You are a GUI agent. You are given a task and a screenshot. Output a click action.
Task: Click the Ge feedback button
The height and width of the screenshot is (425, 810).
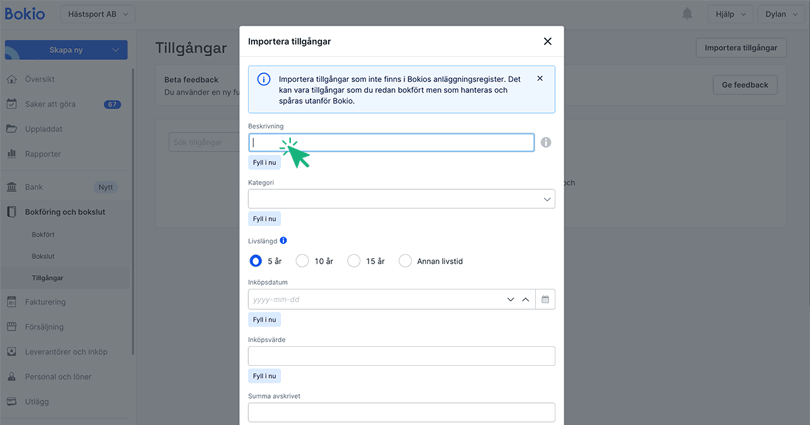click(x=744, y=85)
